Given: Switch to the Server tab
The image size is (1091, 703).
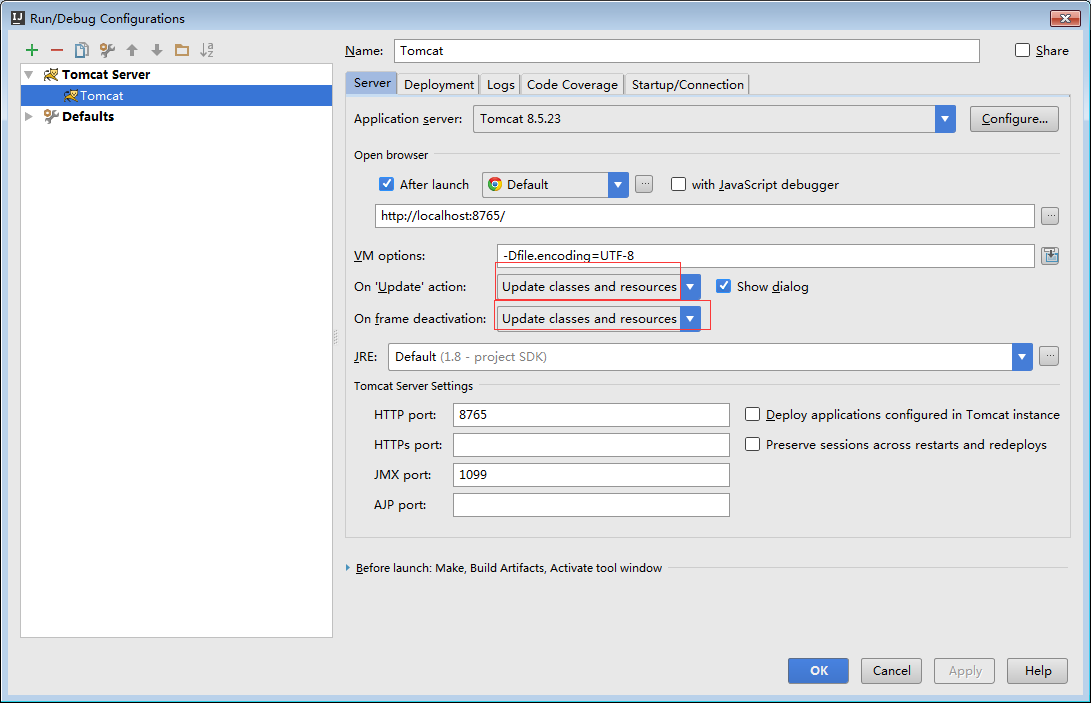Looking at the screenshot, I should 372,83.
